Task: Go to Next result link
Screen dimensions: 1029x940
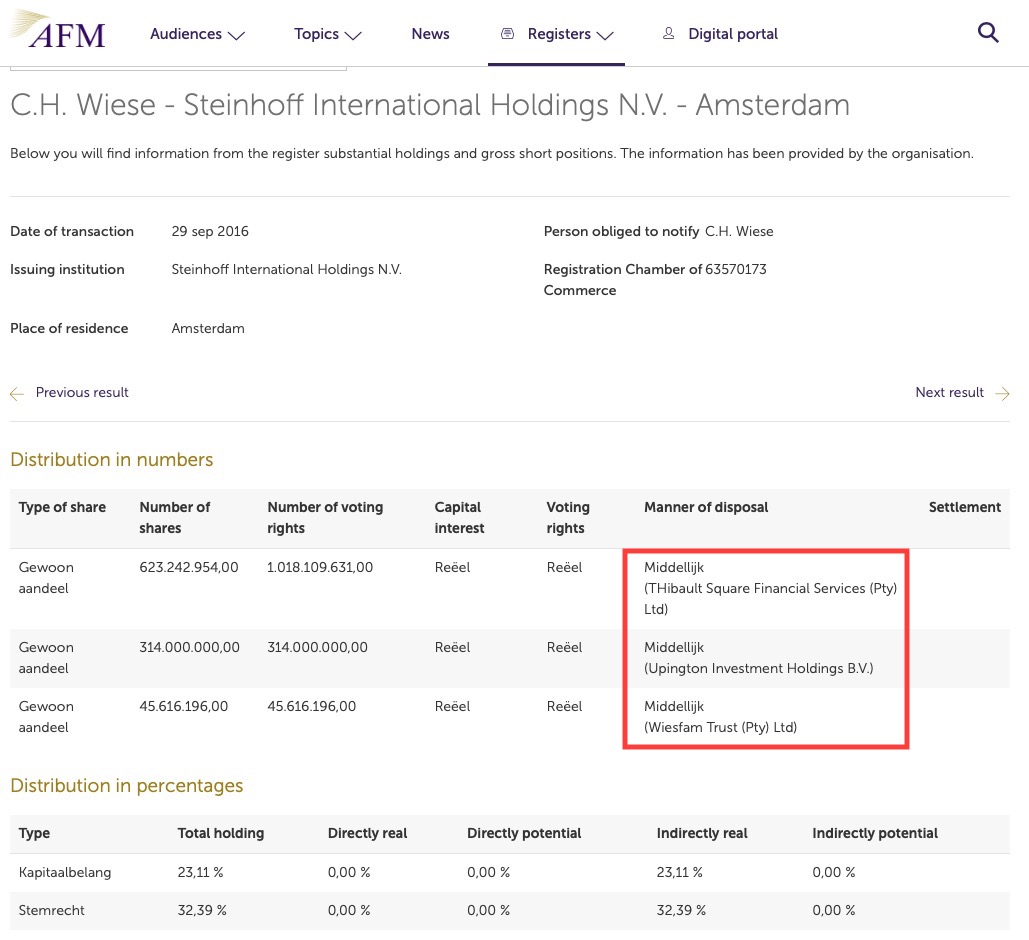Action: pyautogui.click(x=949, y=393)
